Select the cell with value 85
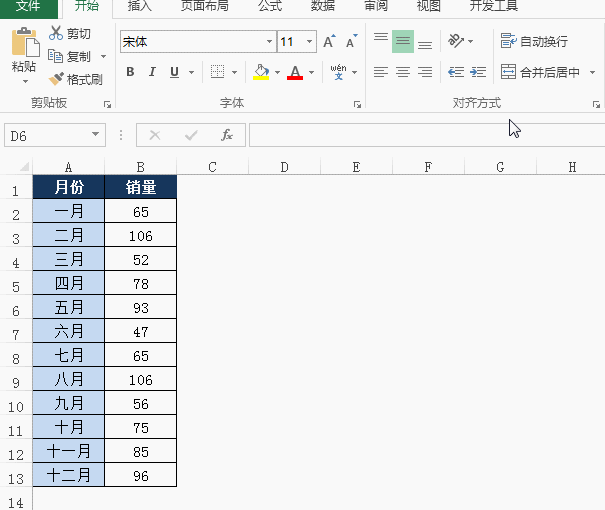 point(140,451)
